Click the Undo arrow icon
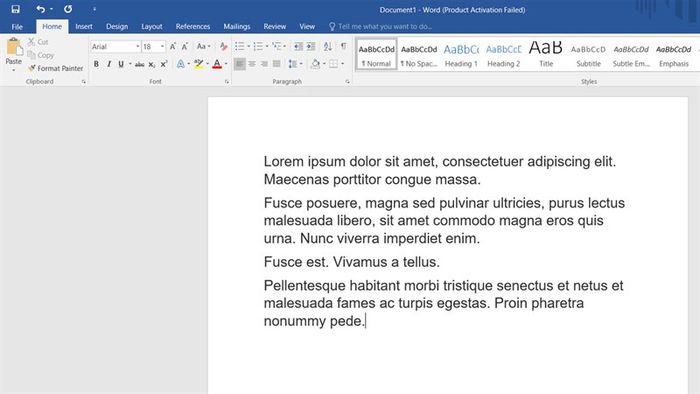This screenshot has height=394, width=700. click(x=41, y=9)
